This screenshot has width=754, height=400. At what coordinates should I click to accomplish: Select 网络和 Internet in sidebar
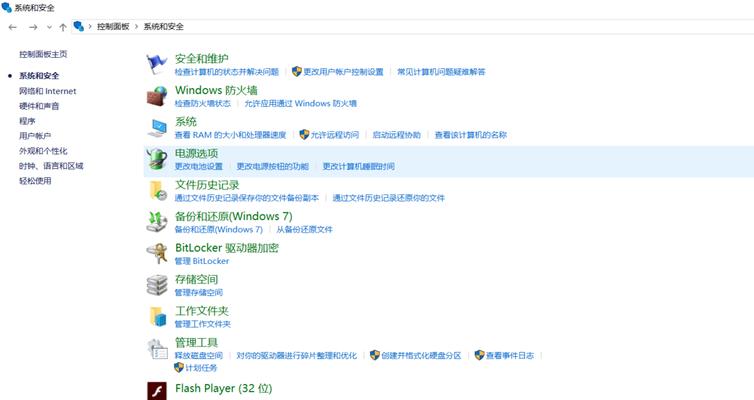[48, 91]
